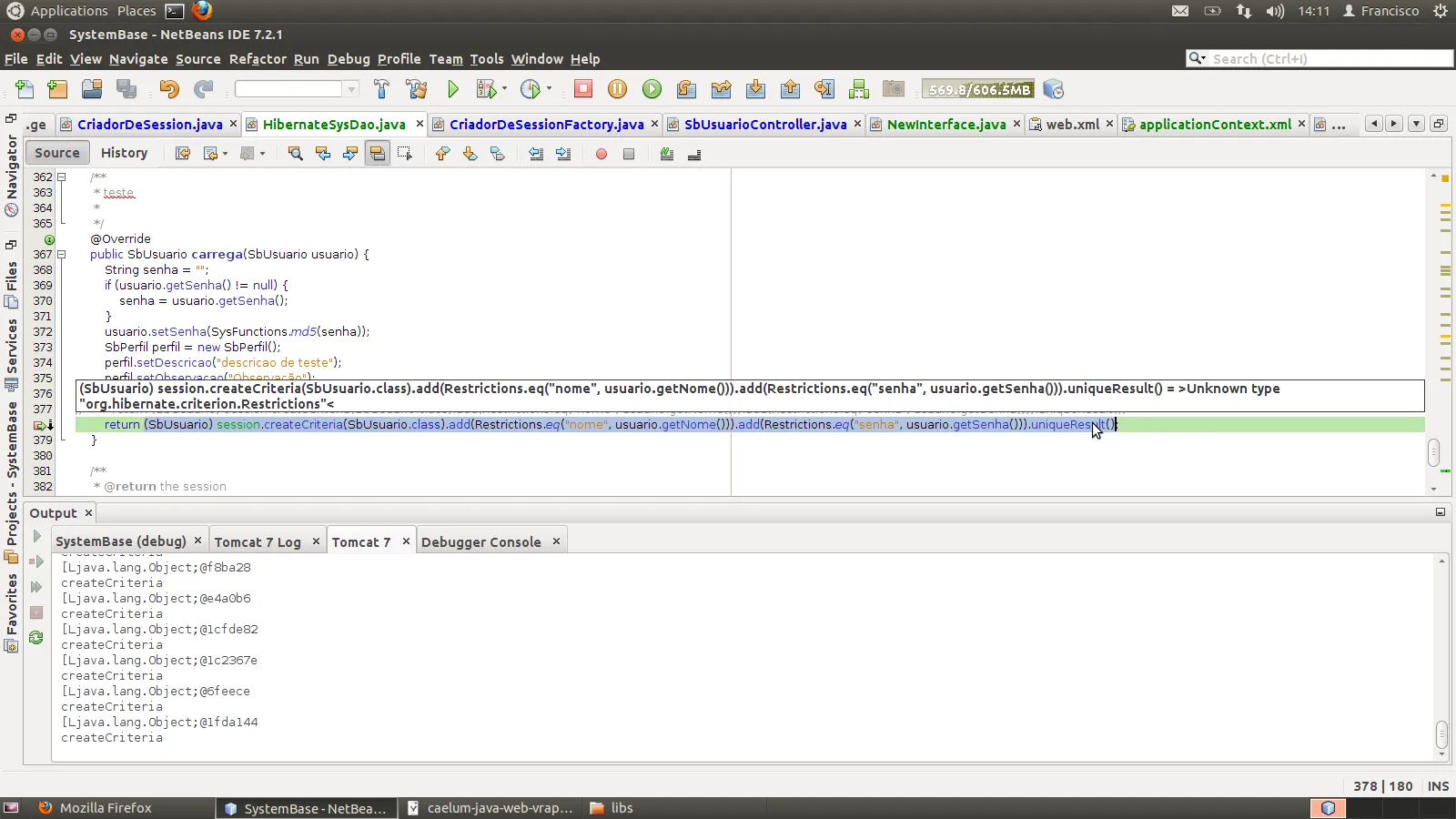Image resolution: width=1456 pixels, height=819 pixels.
Task: Click the Save All toolbar icon
Action: 126,89
